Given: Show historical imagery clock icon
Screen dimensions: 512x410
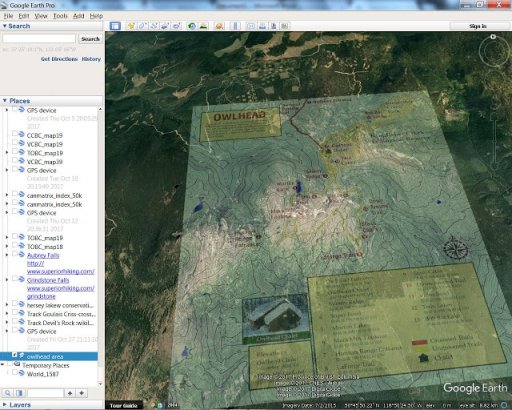Looking at the screenshot, I should click(x=192, y=26).
